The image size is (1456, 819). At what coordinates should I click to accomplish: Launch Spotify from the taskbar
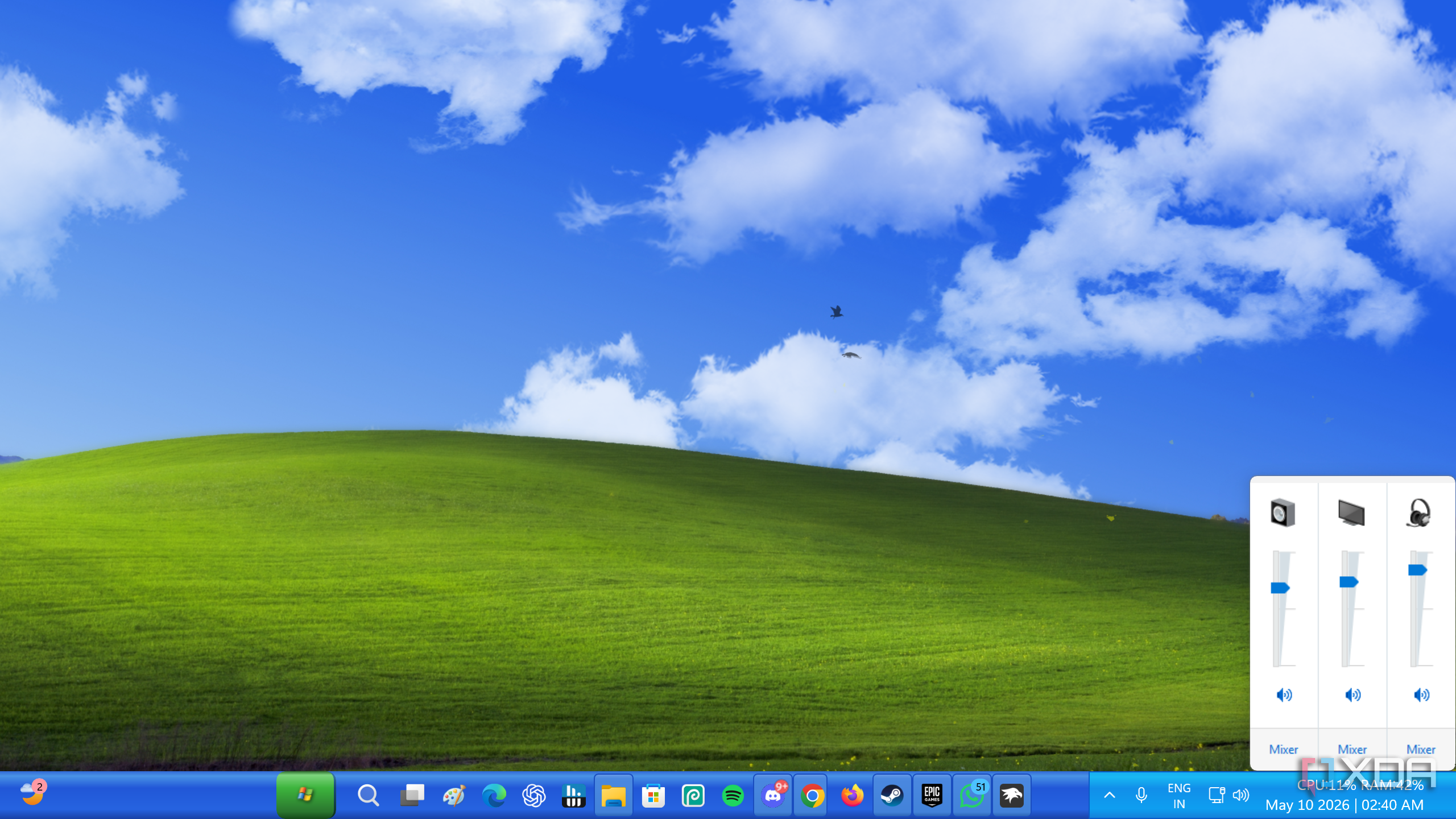pyautogui.click(x=733, y=795)
